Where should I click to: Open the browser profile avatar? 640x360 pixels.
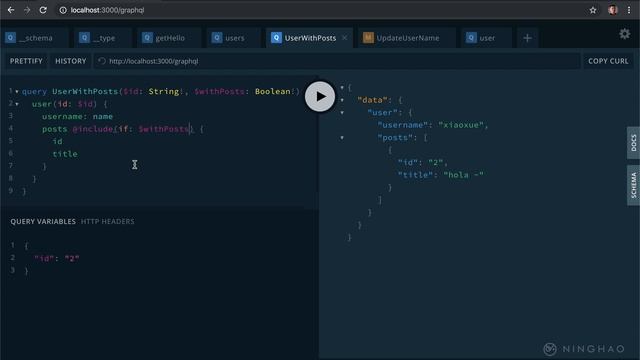click(612, 10)
